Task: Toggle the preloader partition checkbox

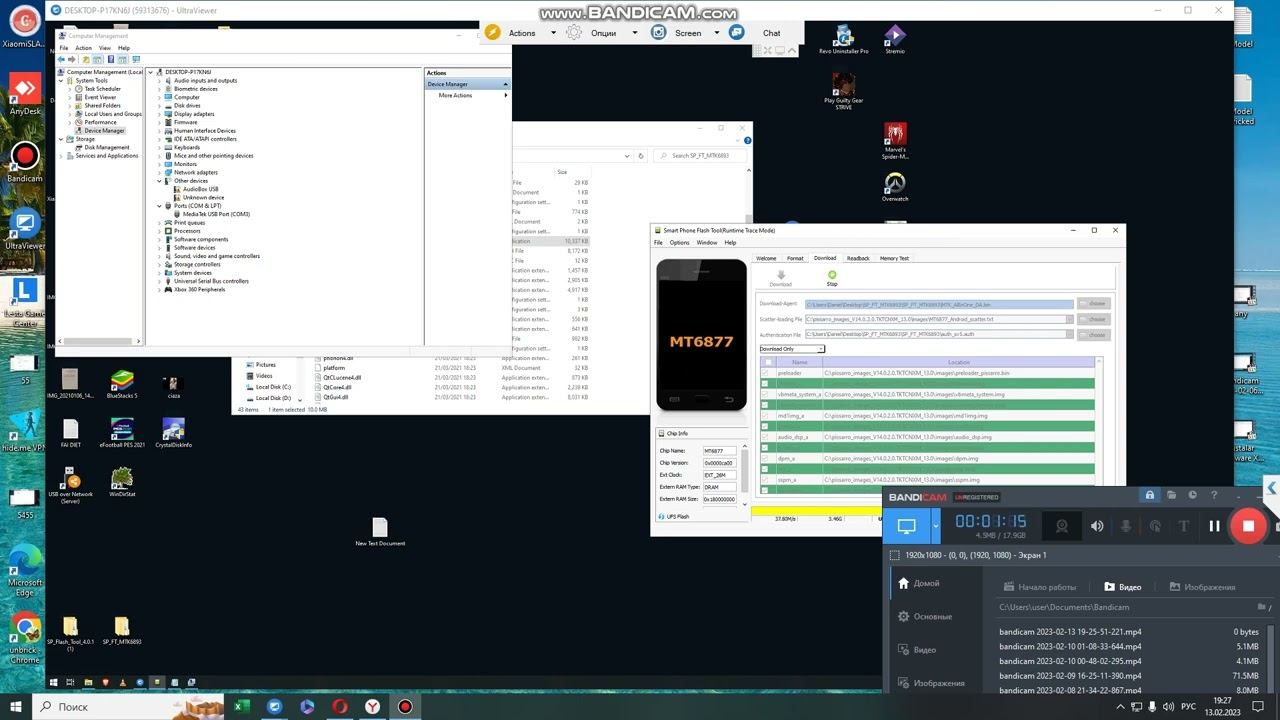Action: (x=765, y=373)
